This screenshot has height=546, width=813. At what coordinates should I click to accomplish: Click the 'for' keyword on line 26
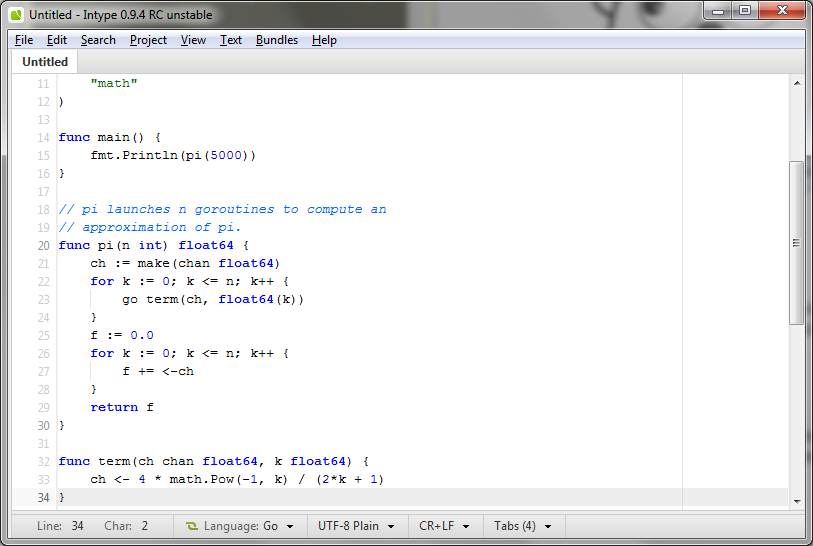coord(102,354)
